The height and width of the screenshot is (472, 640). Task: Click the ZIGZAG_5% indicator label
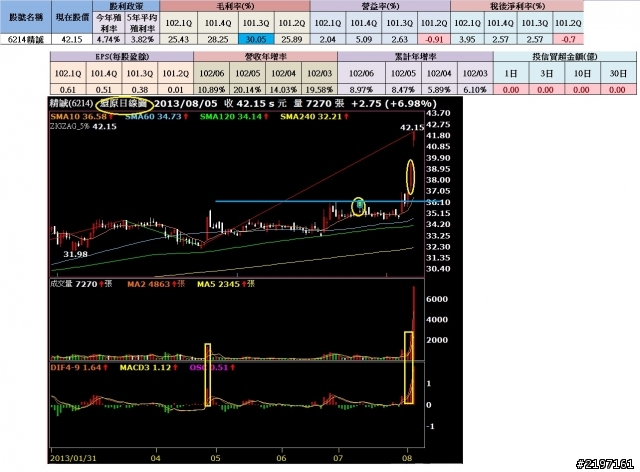[x=69, y=127]
